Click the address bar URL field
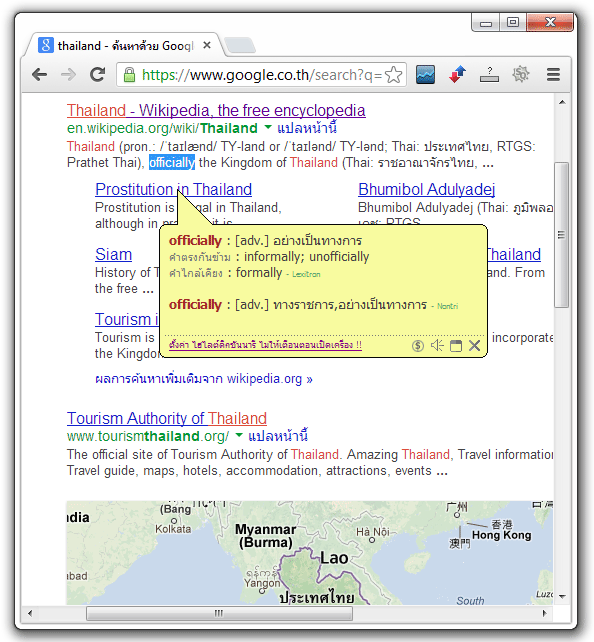Viewport: 594px width, 642px height. tap(262, 75)
